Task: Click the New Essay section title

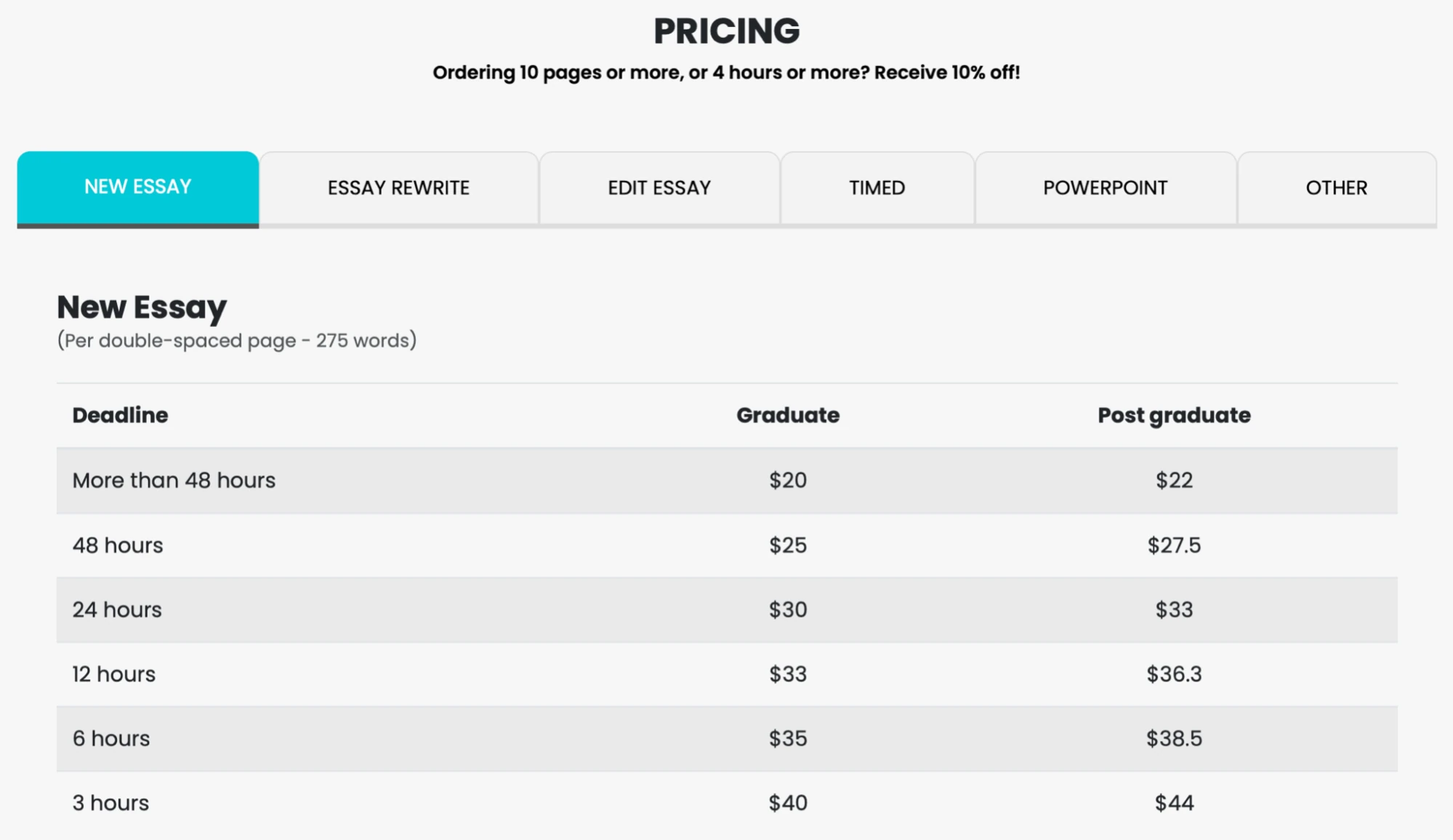Action: tap(140, 307)
